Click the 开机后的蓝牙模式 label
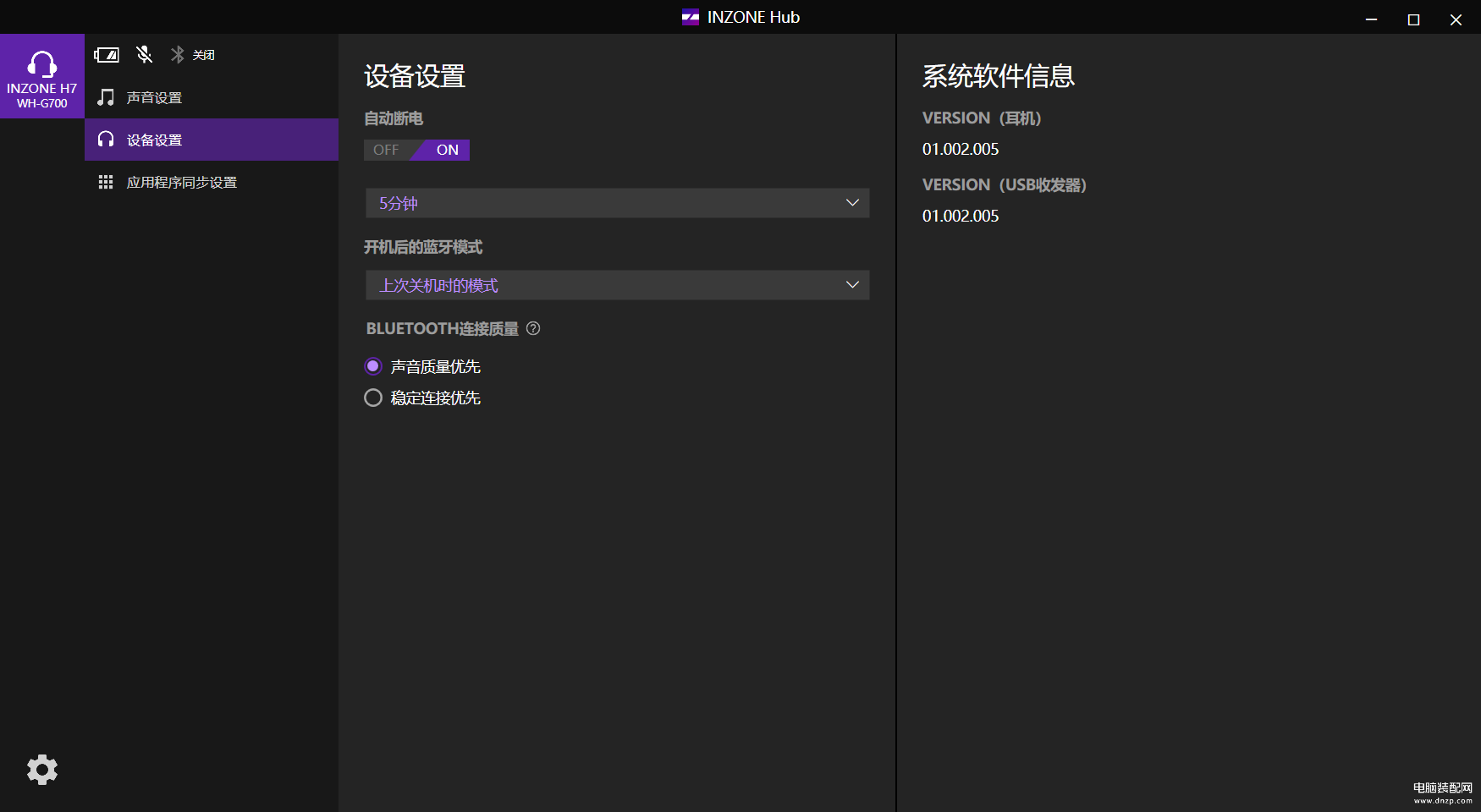 423,247
